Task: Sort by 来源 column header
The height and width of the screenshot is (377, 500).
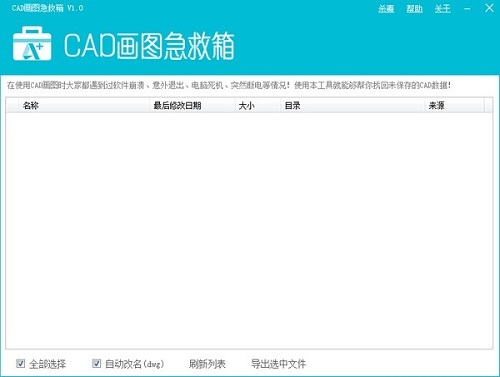Action: [454, 106]
